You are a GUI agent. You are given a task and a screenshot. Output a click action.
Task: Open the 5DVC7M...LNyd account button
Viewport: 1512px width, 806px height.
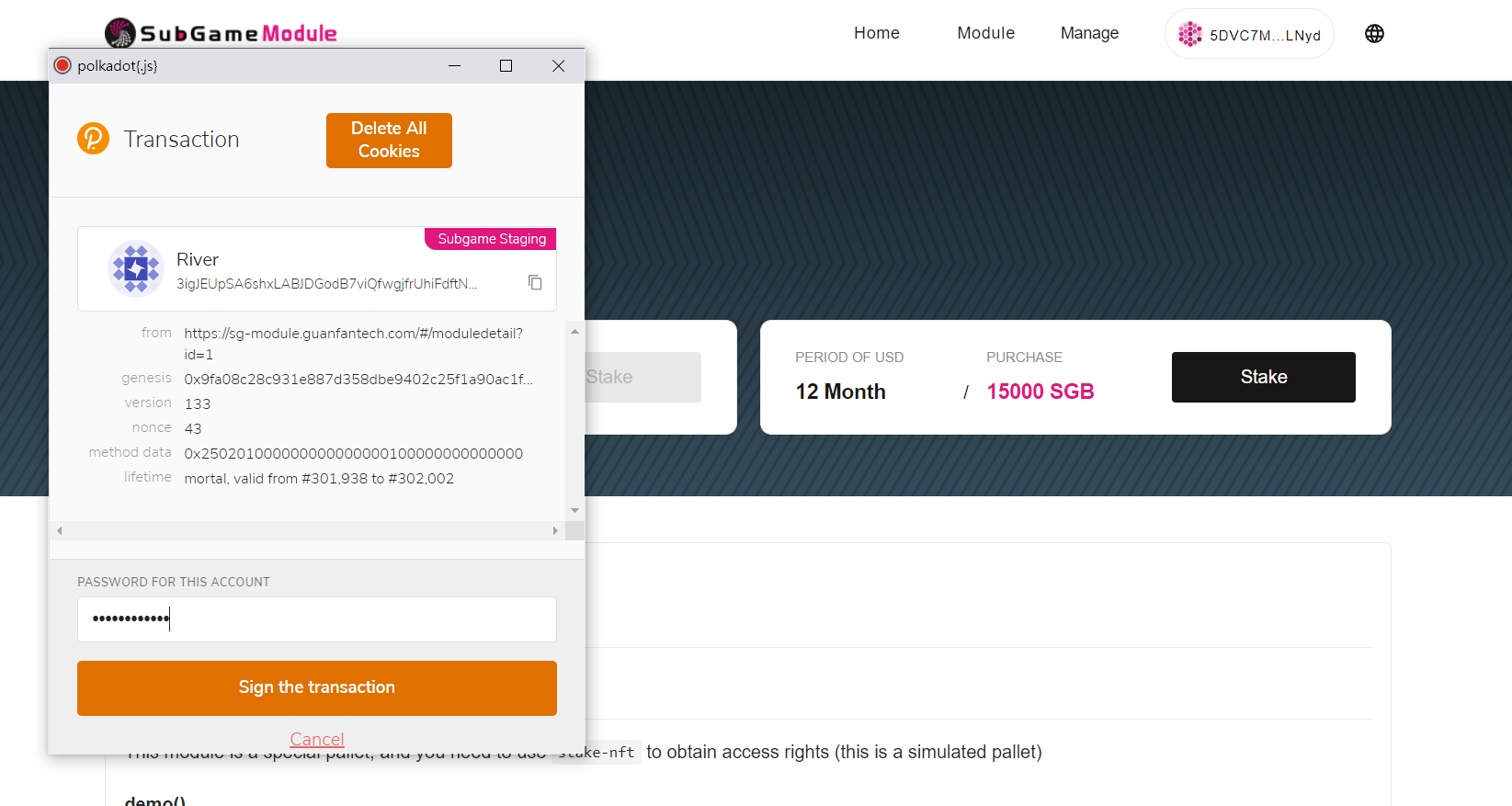tap(1249, 34)
